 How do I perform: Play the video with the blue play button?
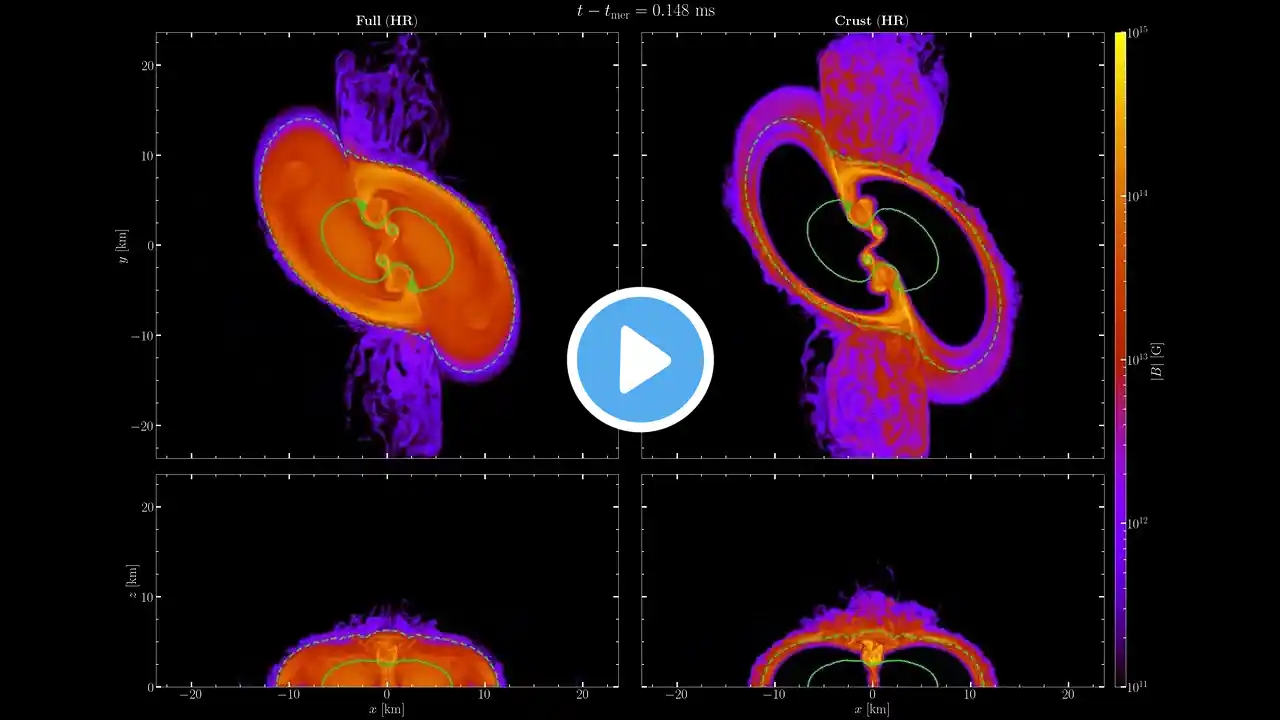pyautogui.click(x=640, y=360)
